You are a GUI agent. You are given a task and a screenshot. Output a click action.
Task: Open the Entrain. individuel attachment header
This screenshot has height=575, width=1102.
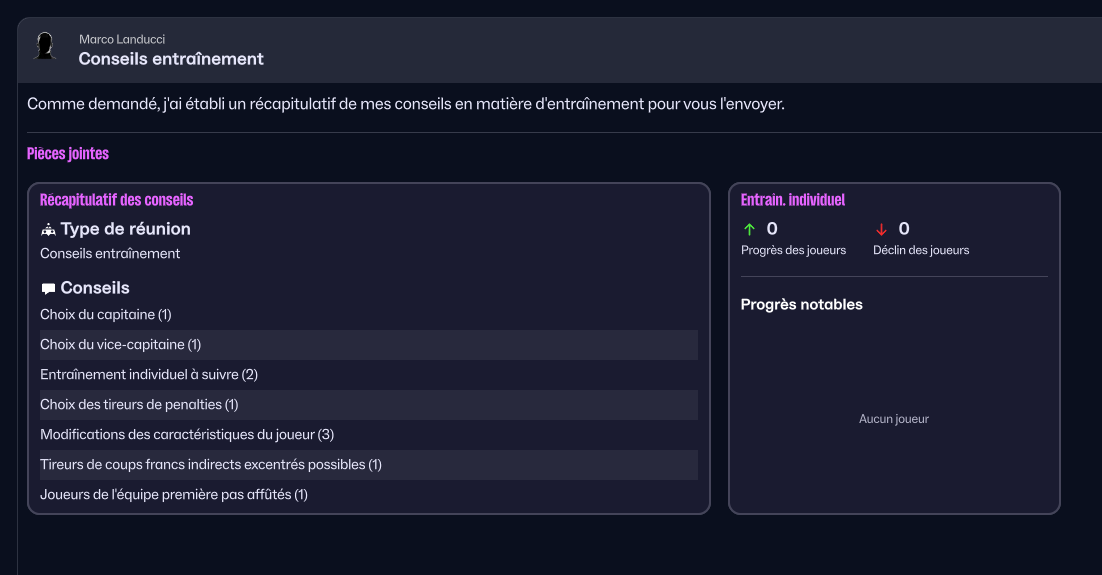(x=792, y=200)
